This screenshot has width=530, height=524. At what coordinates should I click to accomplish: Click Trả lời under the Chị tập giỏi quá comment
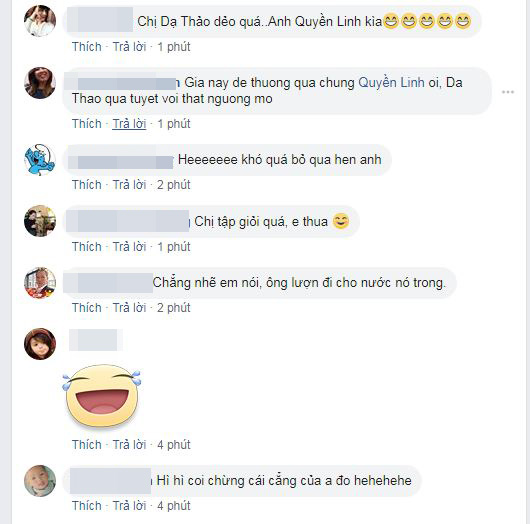click(129, 247)
